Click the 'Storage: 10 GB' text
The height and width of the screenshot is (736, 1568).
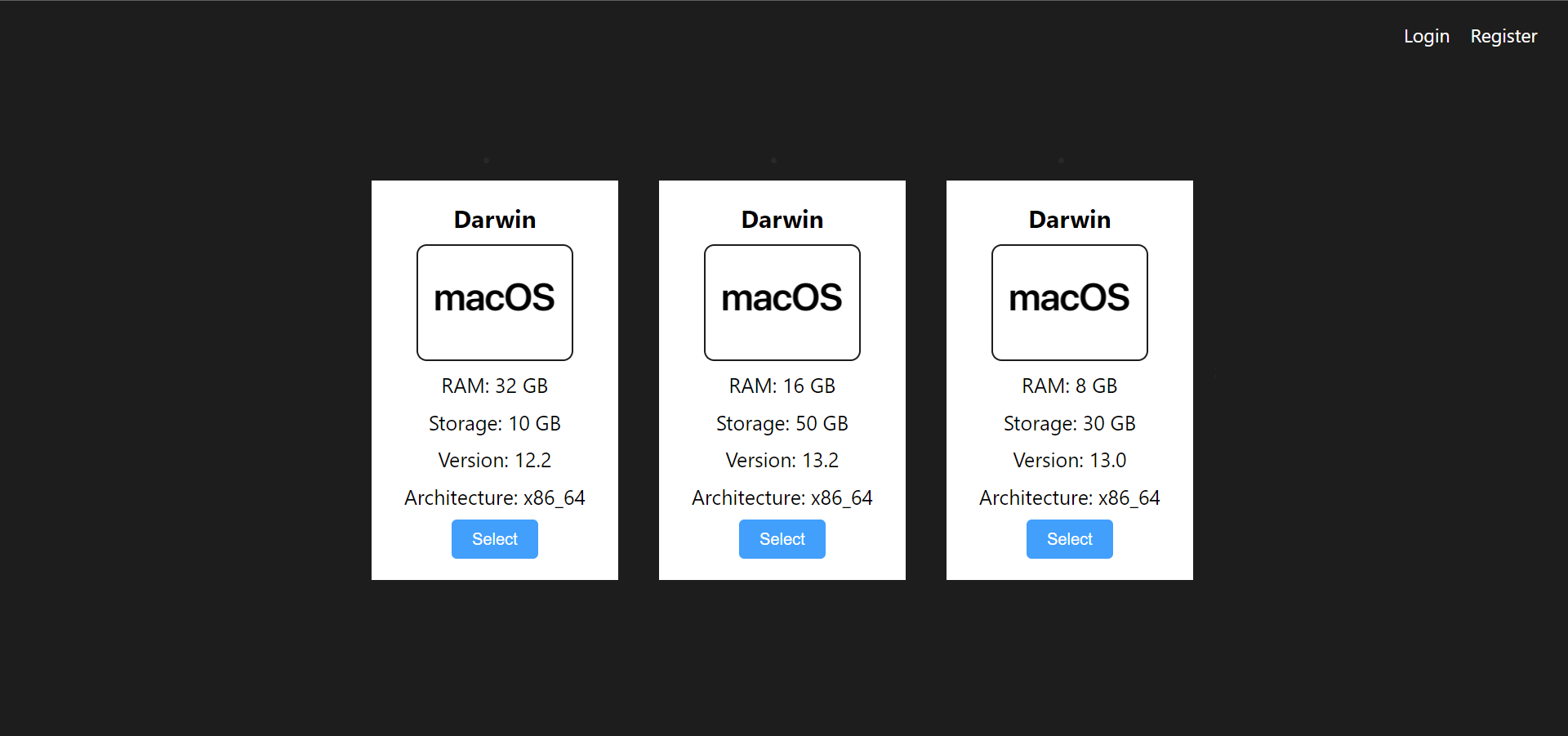(x=495, y=423)
